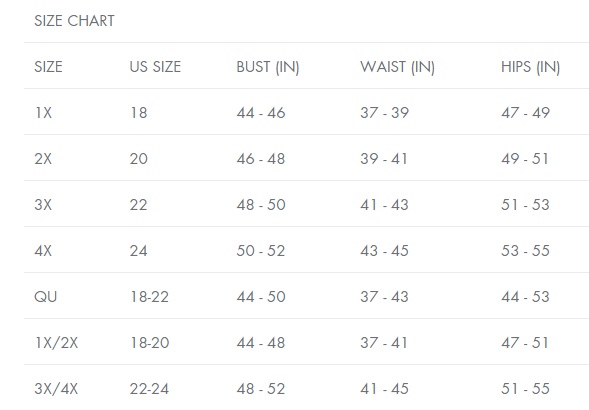The image size is (589, 410).
Task: Select the 2X size row label
Action: tap(43, 159)
